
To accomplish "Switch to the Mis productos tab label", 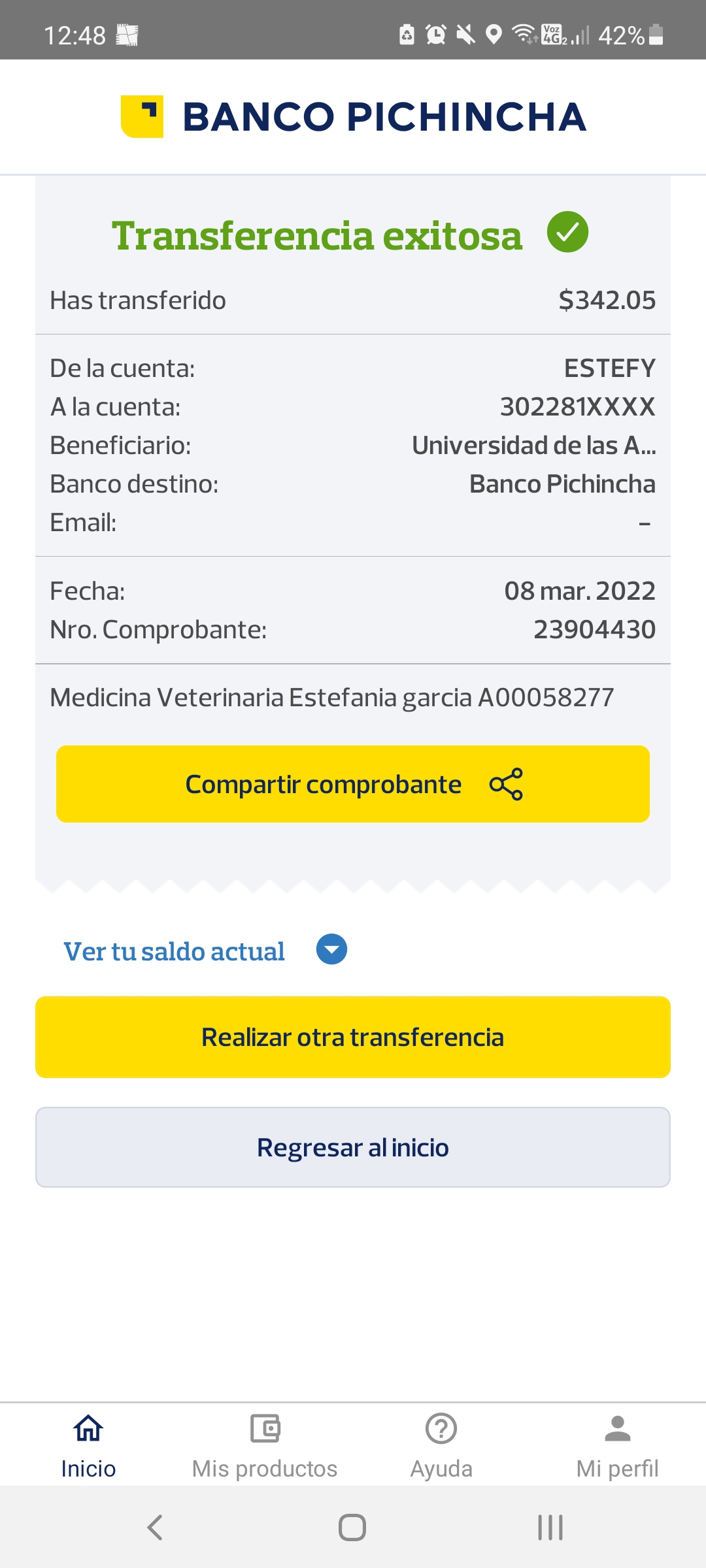I will click(x=265, y=1469).
